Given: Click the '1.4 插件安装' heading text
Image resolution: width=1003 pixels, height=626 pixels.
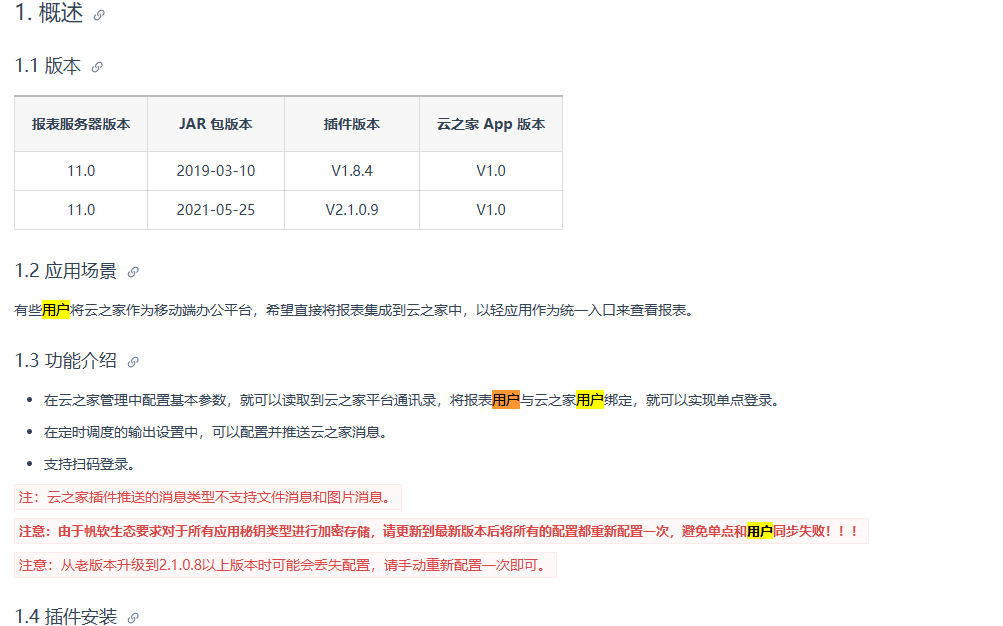Looking at the screenshot, I should pyautogui.click(x=66, y=616).
